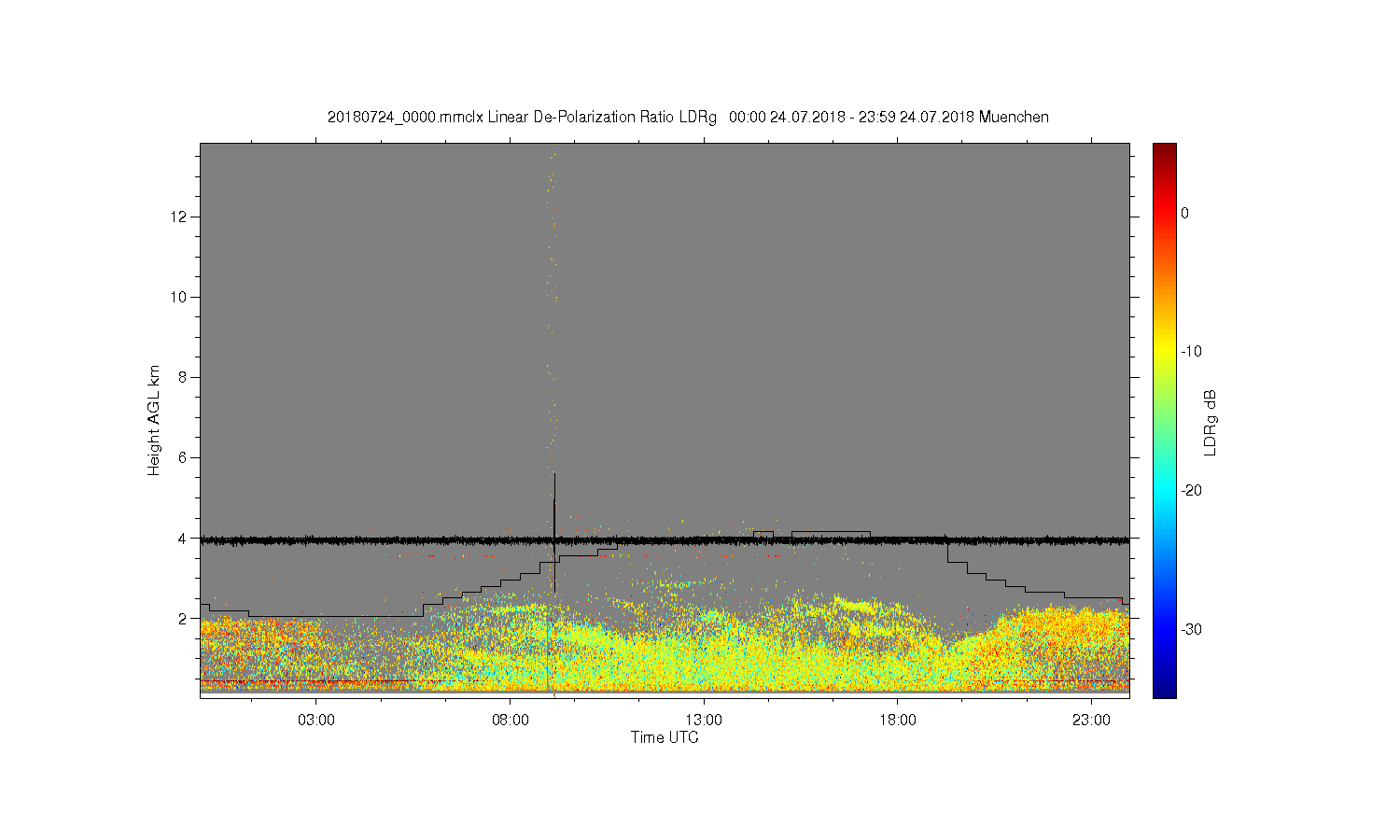Click the 23:00 time tick label
1400x840 pixels.
pyautogui.click(x=1091, y=721)
